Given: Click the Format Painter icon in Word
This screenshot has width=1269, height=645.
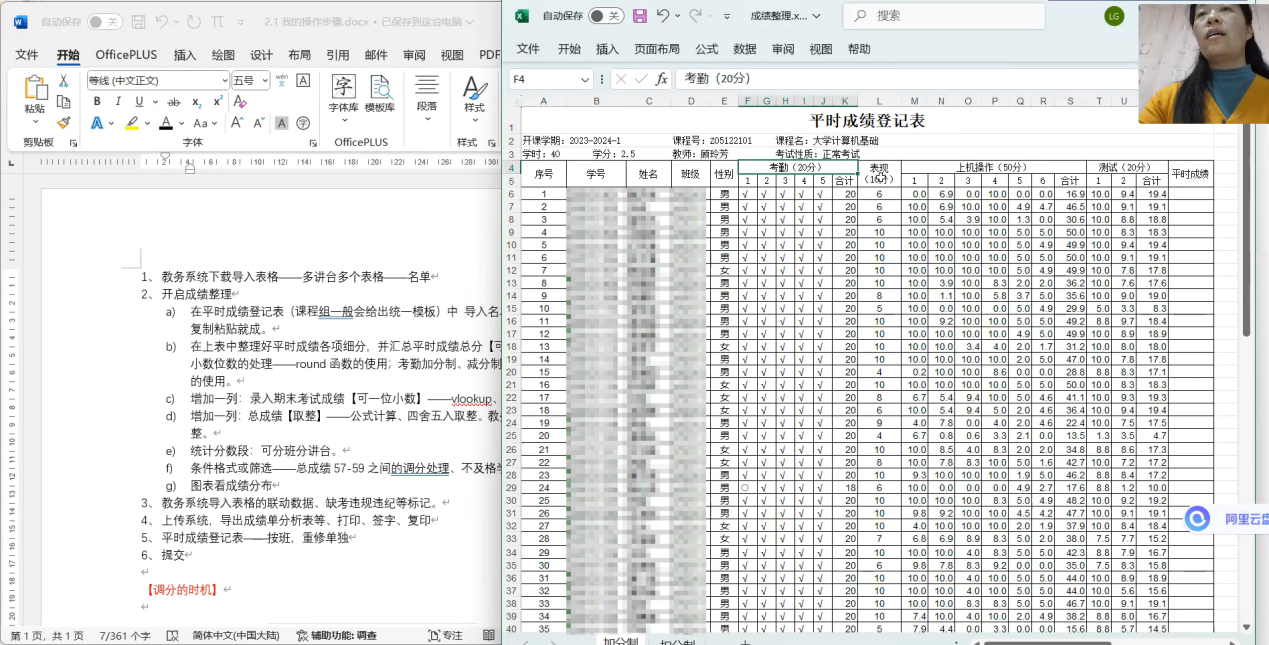Looking at the screenshot, I should pos(64,123).
